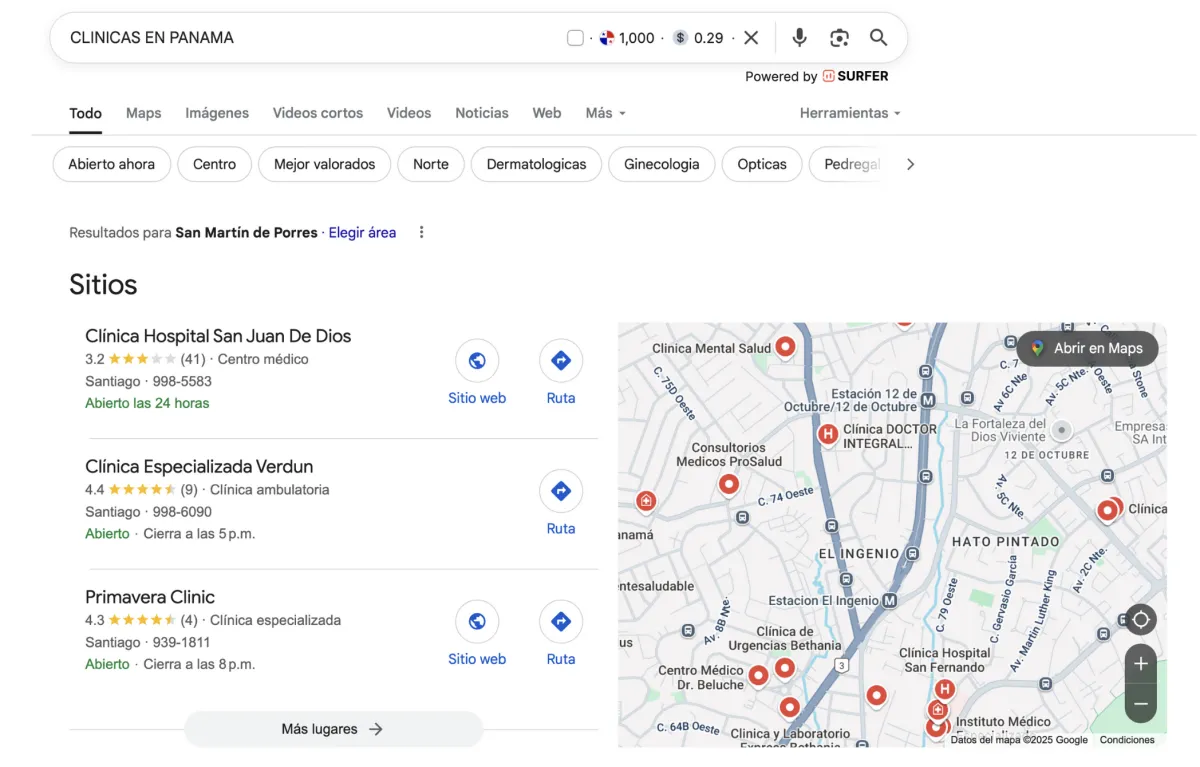This screenshot has width=1200, height=767.
Task: Tick the Surfer checkbox in search bar
Action: 575,38
